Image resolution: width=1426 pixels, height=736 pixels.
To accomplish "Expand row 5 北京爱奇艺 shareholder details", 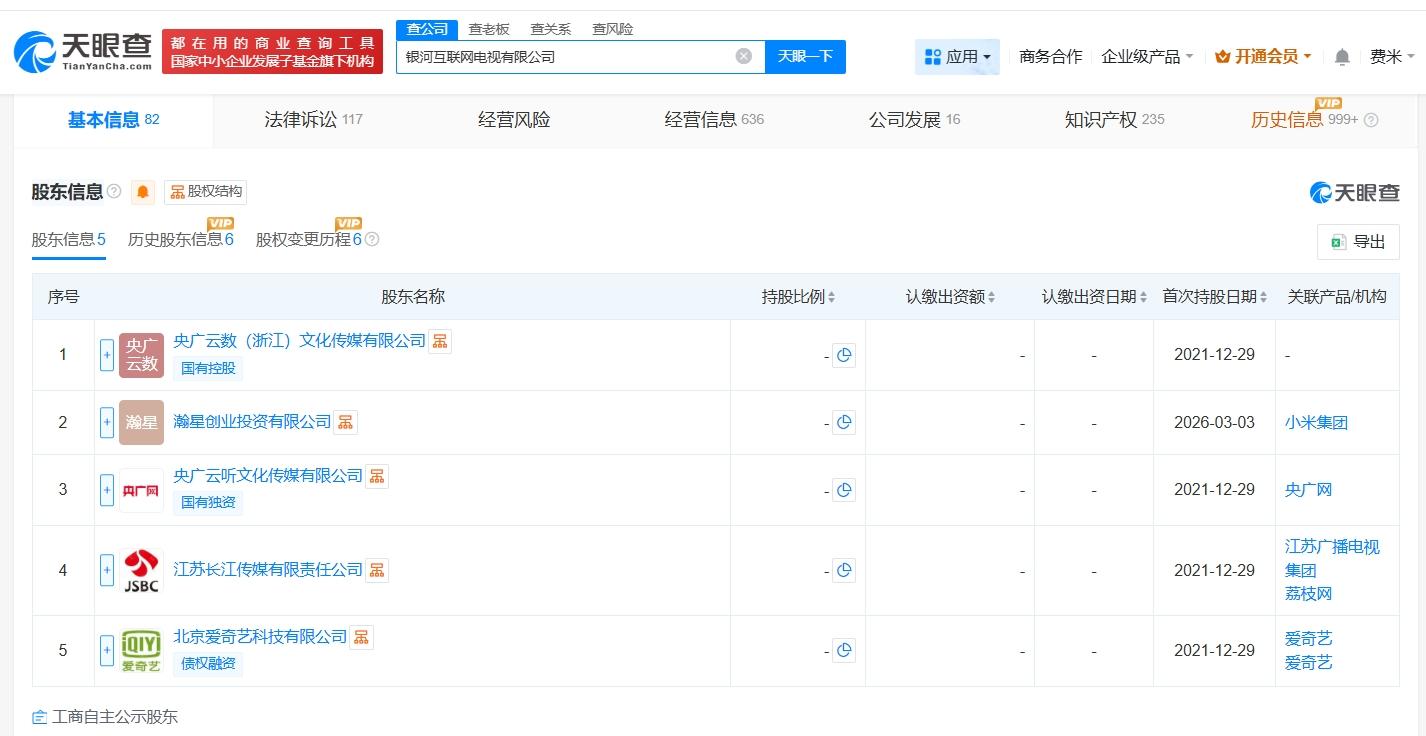I will tap(107, 651).
